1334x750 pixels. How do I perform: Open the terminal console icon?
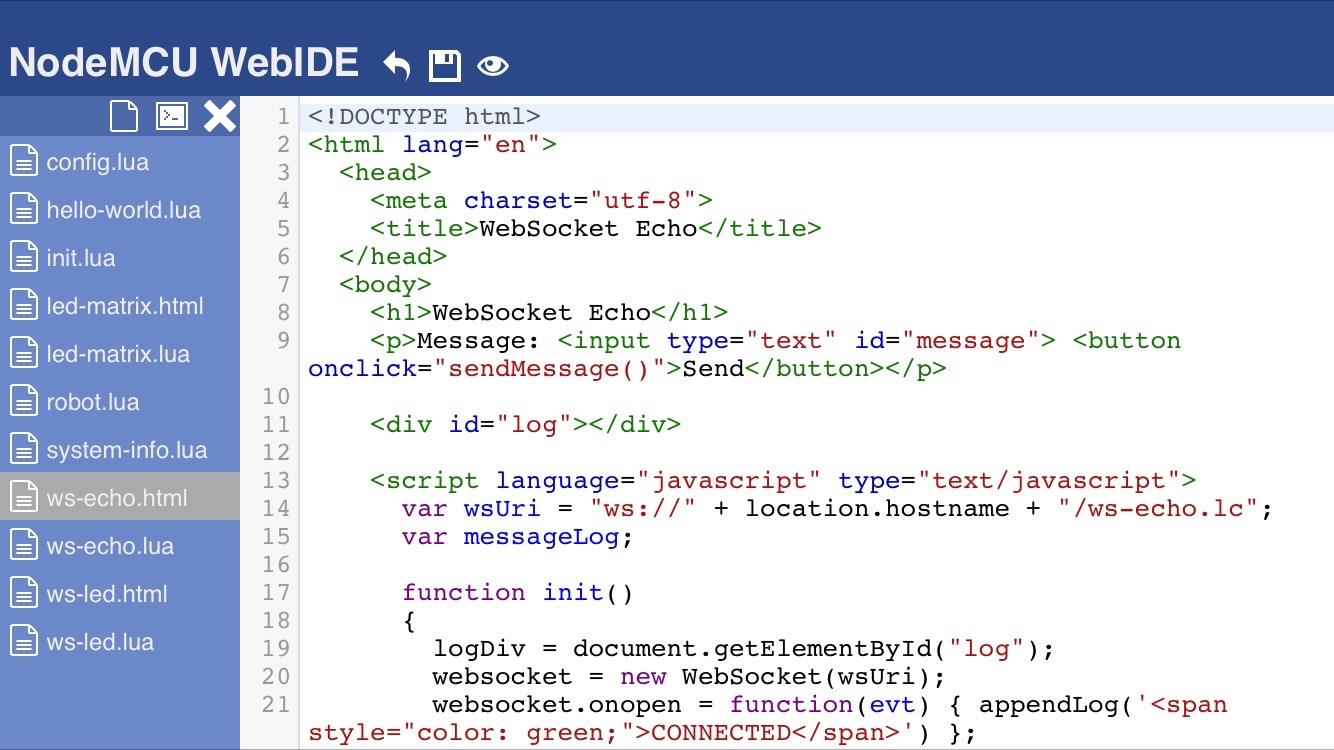coord(172,116)
